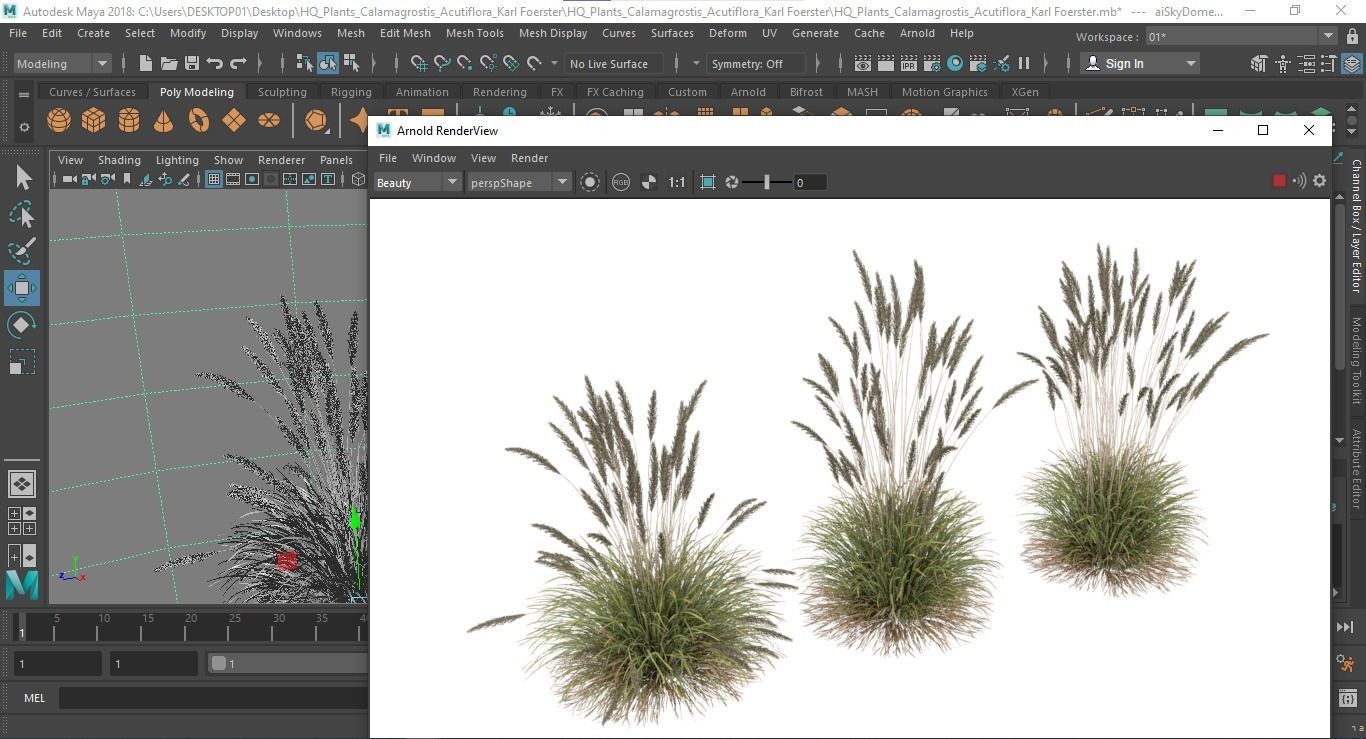Expand snap options small arrow
The width and height of the screenshot is (1366, 739).
pyautogui.click(x=555, y=63)
